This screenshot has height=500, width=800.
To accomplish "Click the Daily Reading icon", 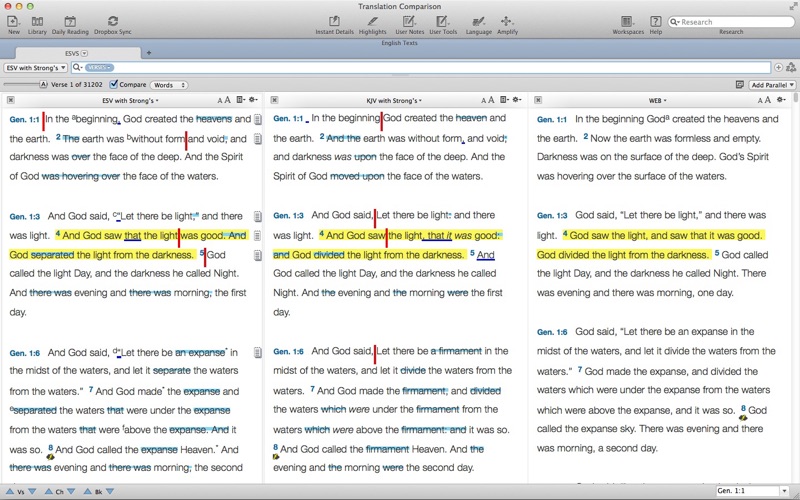I will 71,21.
